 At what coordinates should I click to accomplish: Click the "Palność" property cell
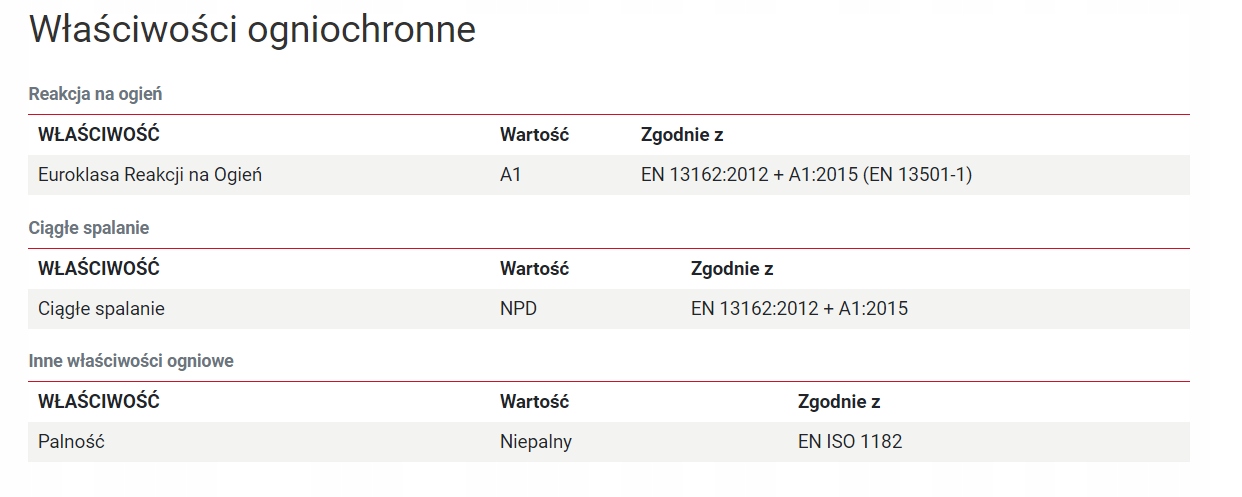coord(71,441)
